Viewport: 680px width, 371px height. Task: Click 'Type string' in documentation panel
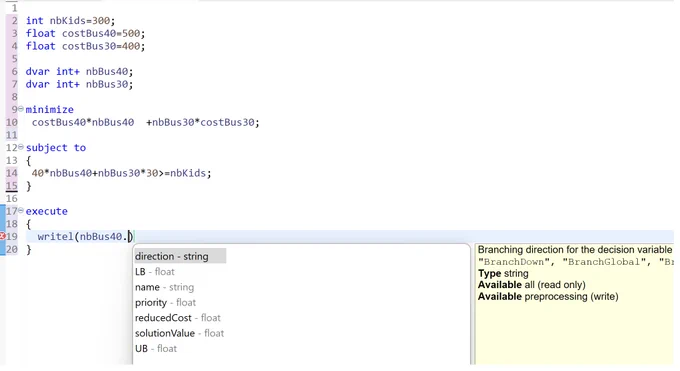point(503,273)
